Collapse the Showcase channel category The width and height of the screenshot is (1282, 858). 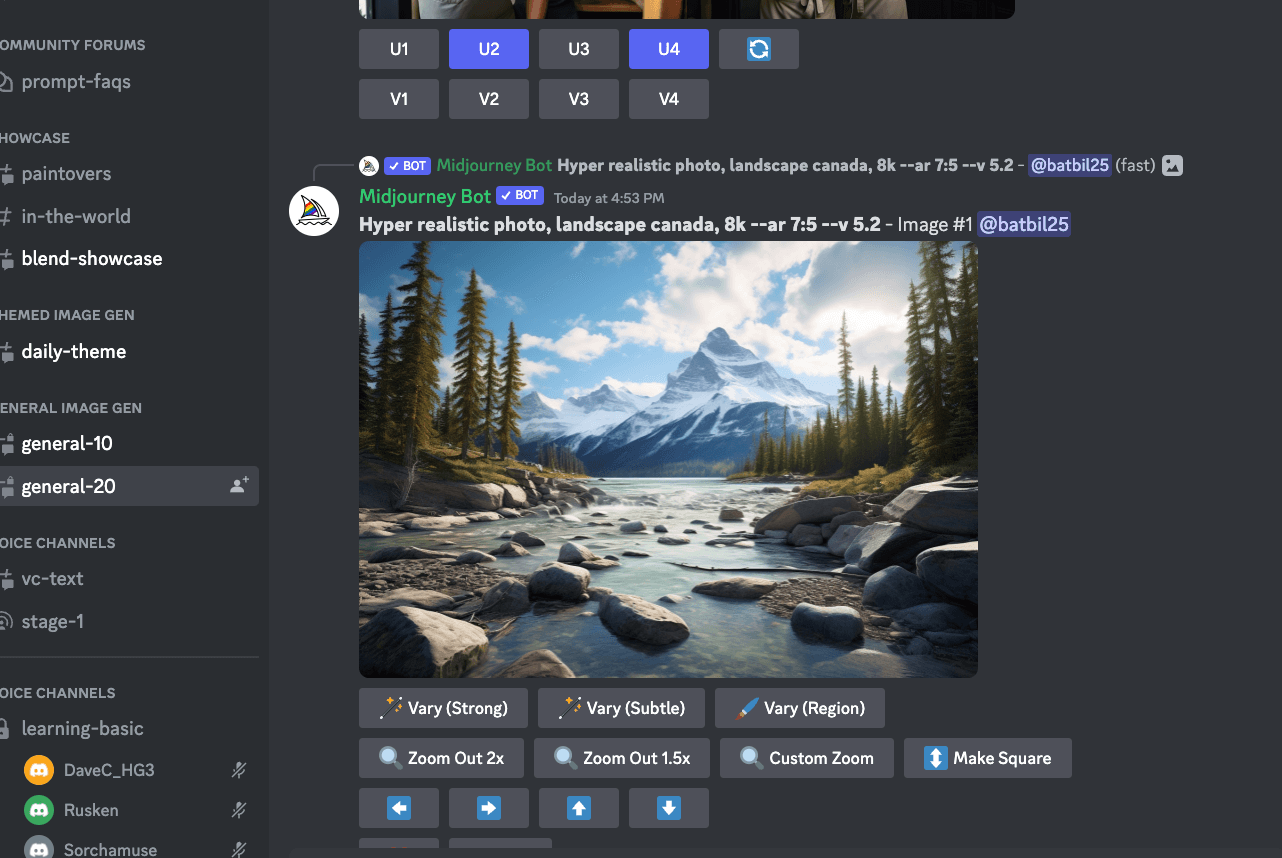pos(35,138)
